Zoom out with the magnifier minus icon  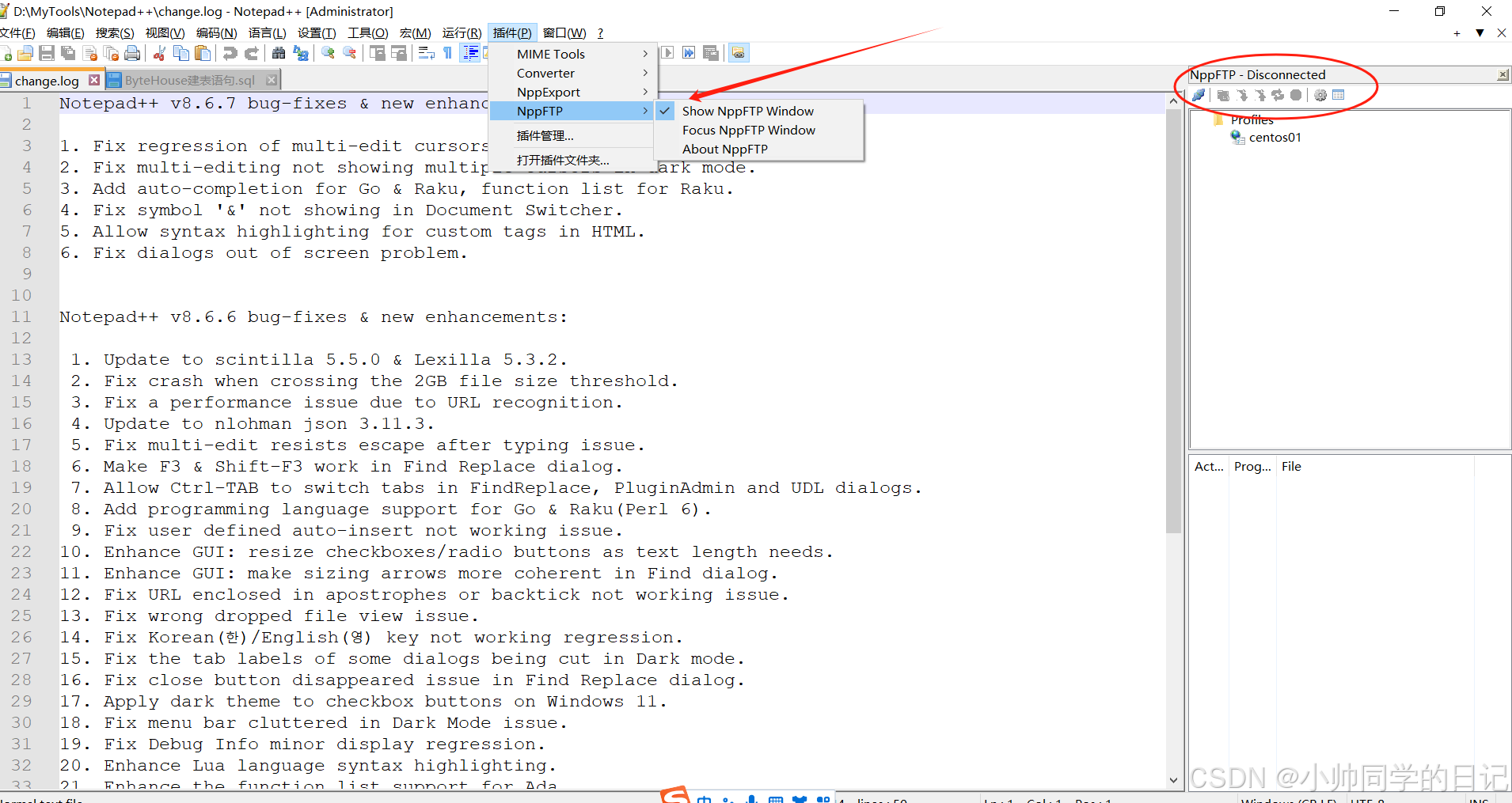[349, 53]
